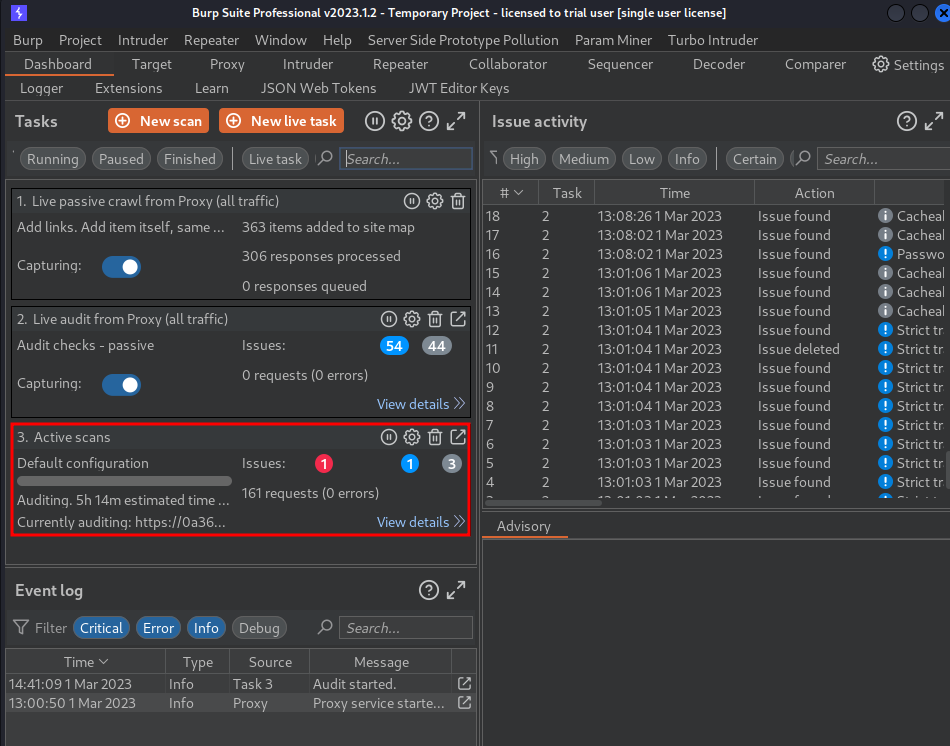The image size is (950, 746).
Task: Switch to the Collaborator tab
Action: (x=508, y=64)
